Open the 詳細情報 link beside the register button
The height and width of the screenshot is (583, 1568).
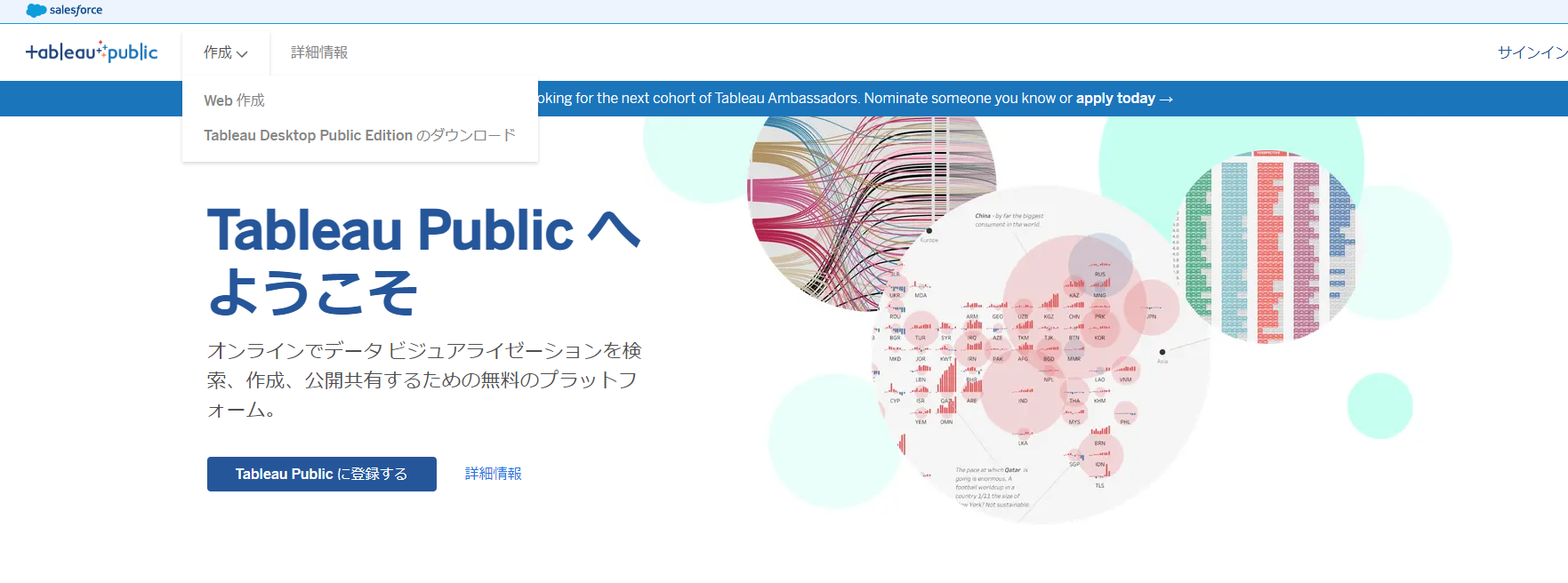(x=494, y=474)
